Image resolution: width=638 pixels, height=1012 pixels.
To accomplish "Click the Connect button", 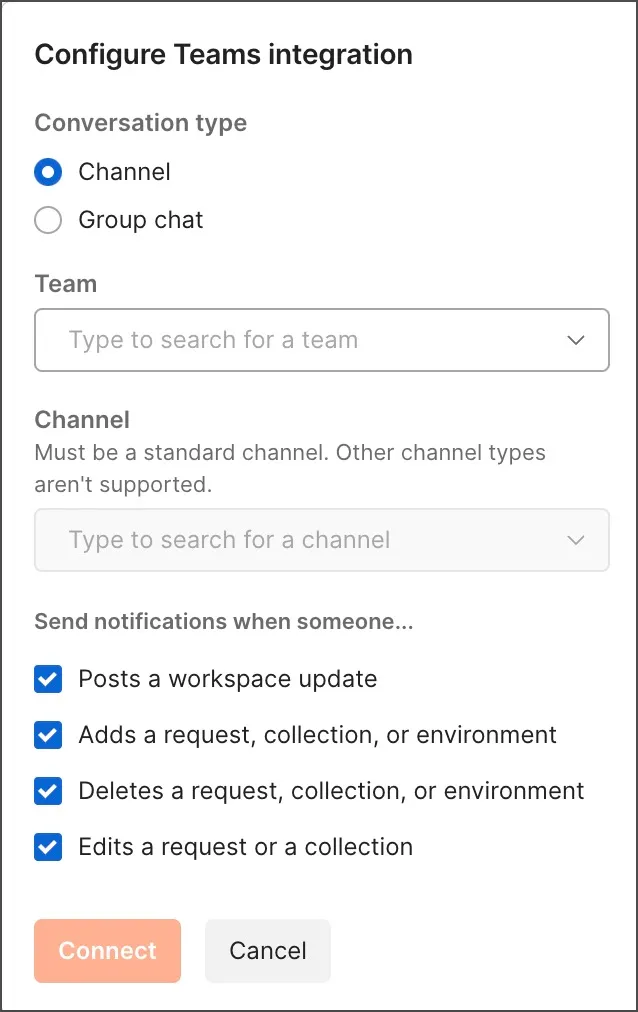I will coord(108,951).
